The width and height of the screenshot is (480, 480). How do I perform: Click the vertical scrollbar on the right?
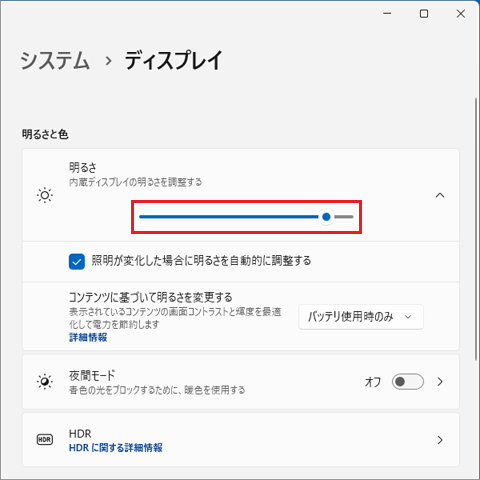click(476, 229)
